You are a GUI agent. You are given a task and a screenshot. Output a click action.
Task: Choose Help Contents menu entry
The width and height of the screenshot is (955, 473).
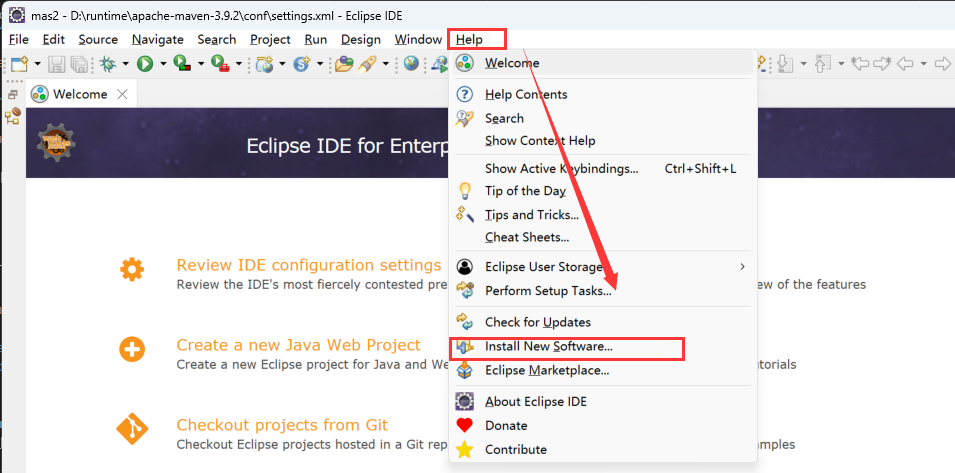point(603,94)
